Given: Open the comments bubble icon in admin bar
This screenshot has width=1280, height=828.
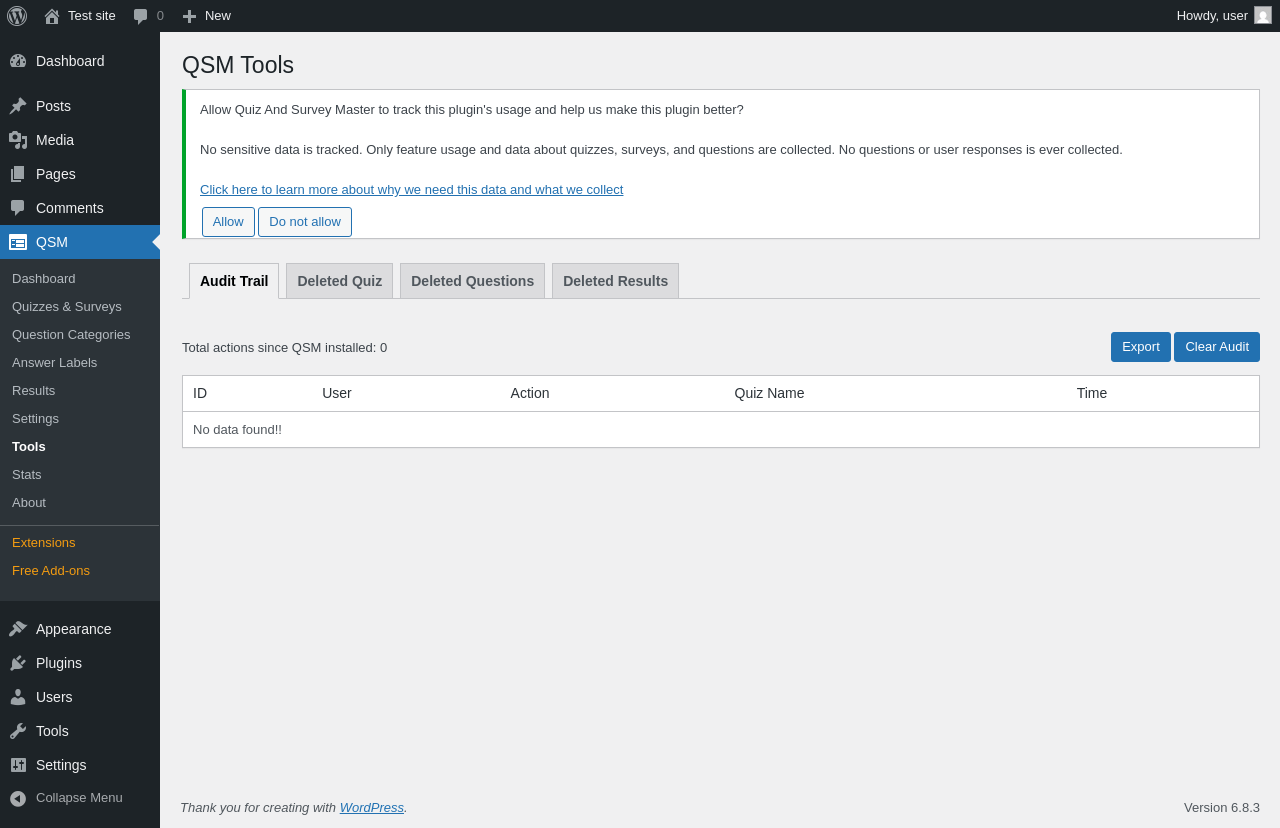Looking at the screenshot, I should click(141, 16).
